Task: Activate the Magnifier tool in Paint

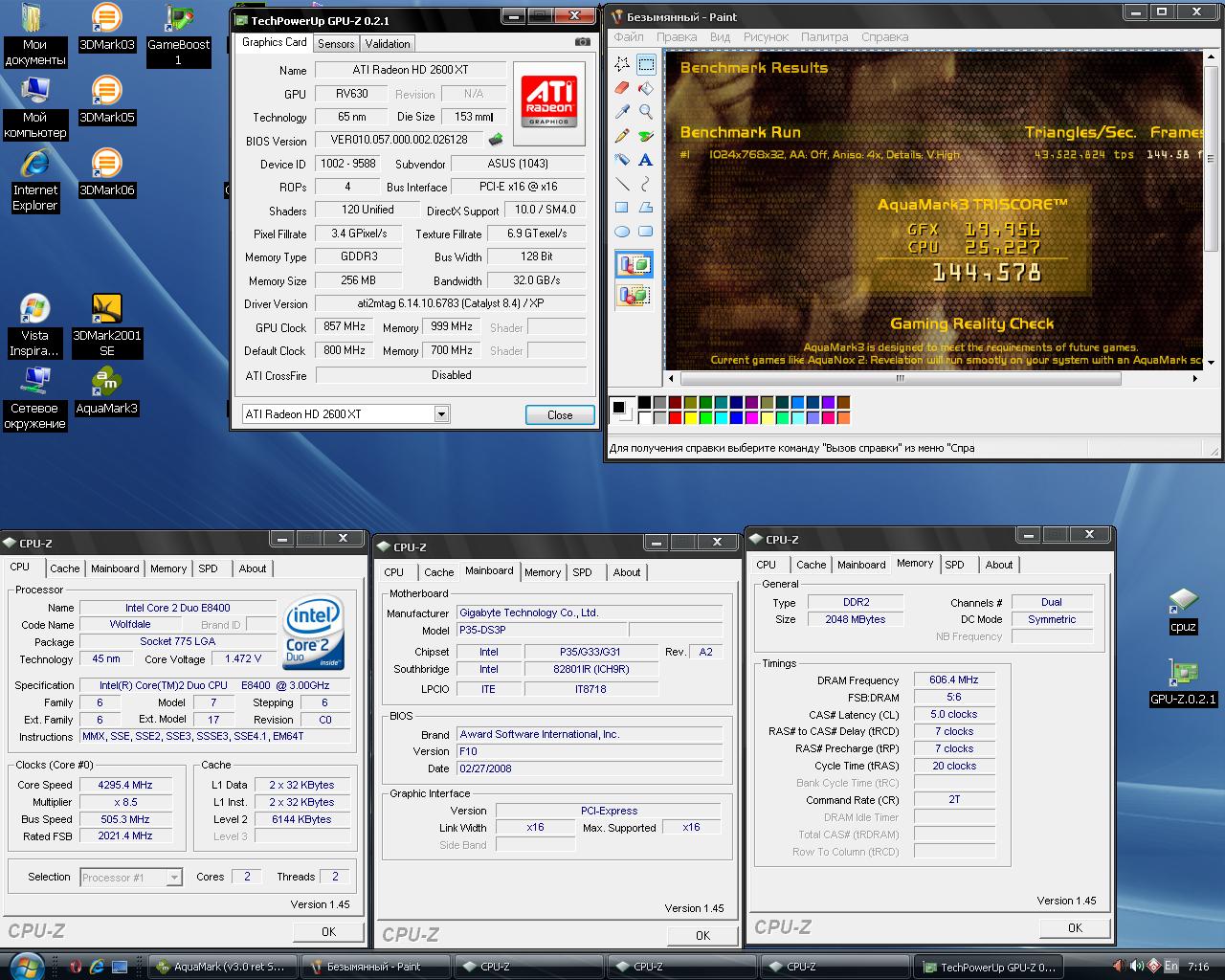Action: click(x=646, y=112)
